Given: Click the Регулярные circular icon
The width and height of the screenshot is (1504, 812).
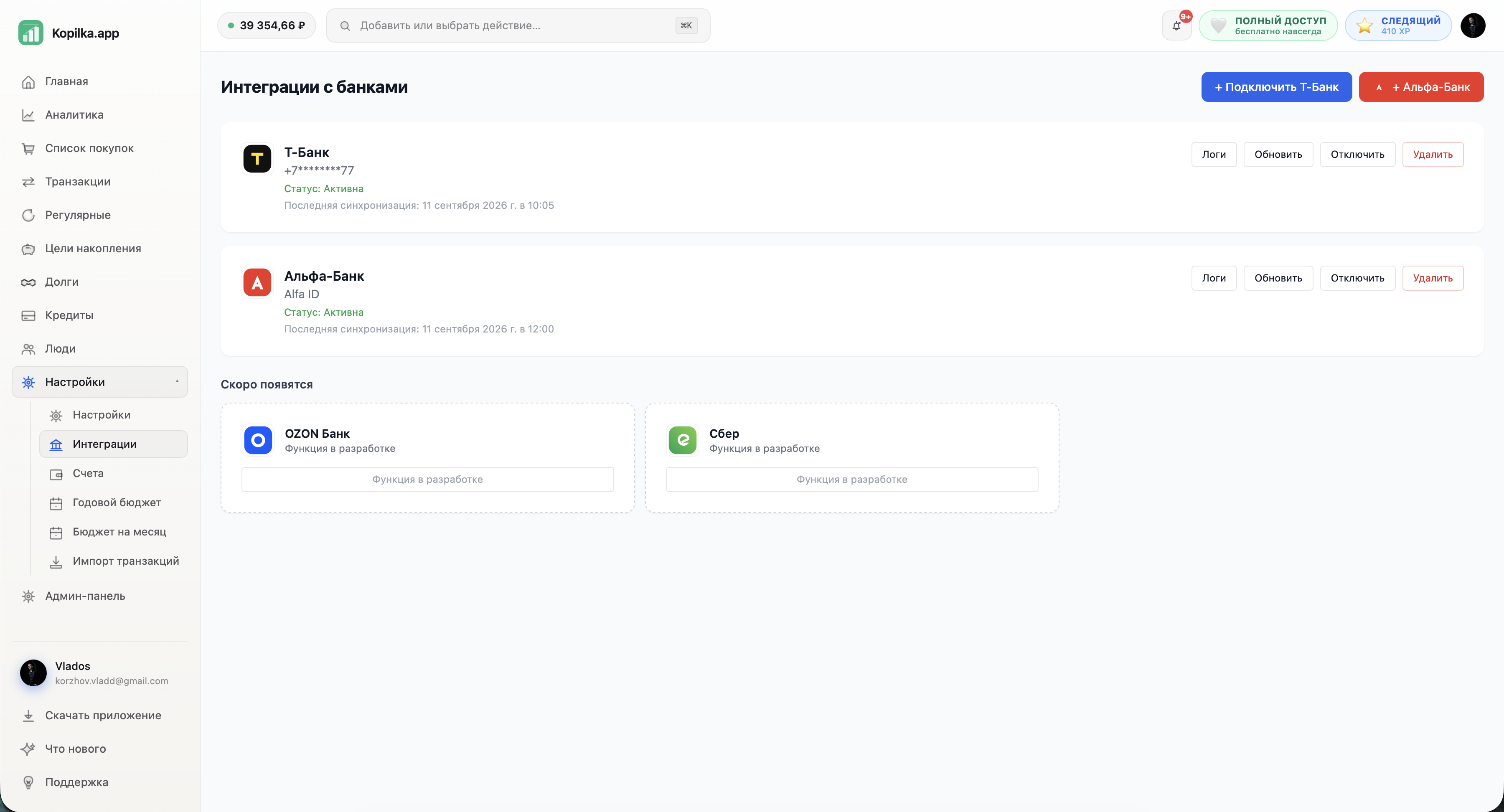Looking at the screenshot, I should [x=28, y=216].
